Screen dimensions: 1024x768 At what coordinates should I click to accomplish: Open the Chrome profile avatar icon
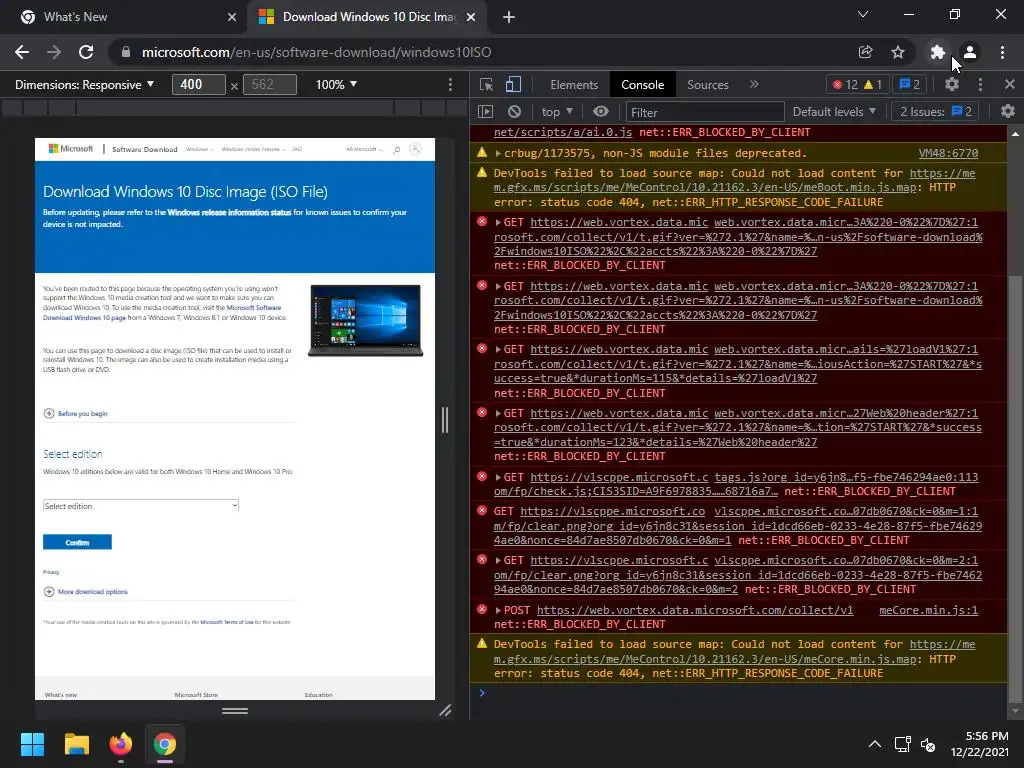970,52
